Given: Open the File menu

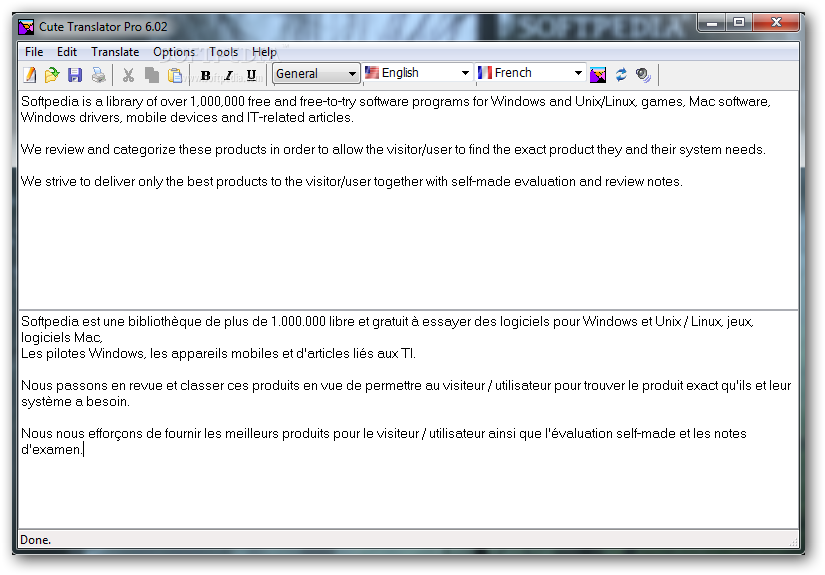Looking at the screenshot, I should coord(34,52).
